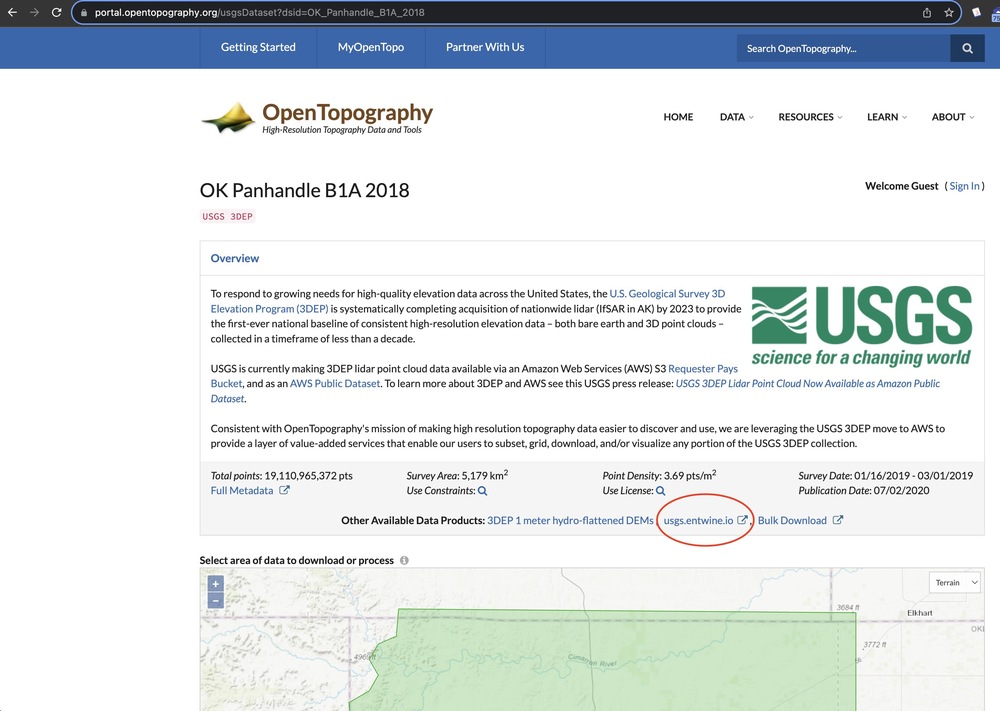Open the Terrain map type dropdown
The width and height of the screenshot is (1000, 711).
pyautogui.click(x=955, y=582)
